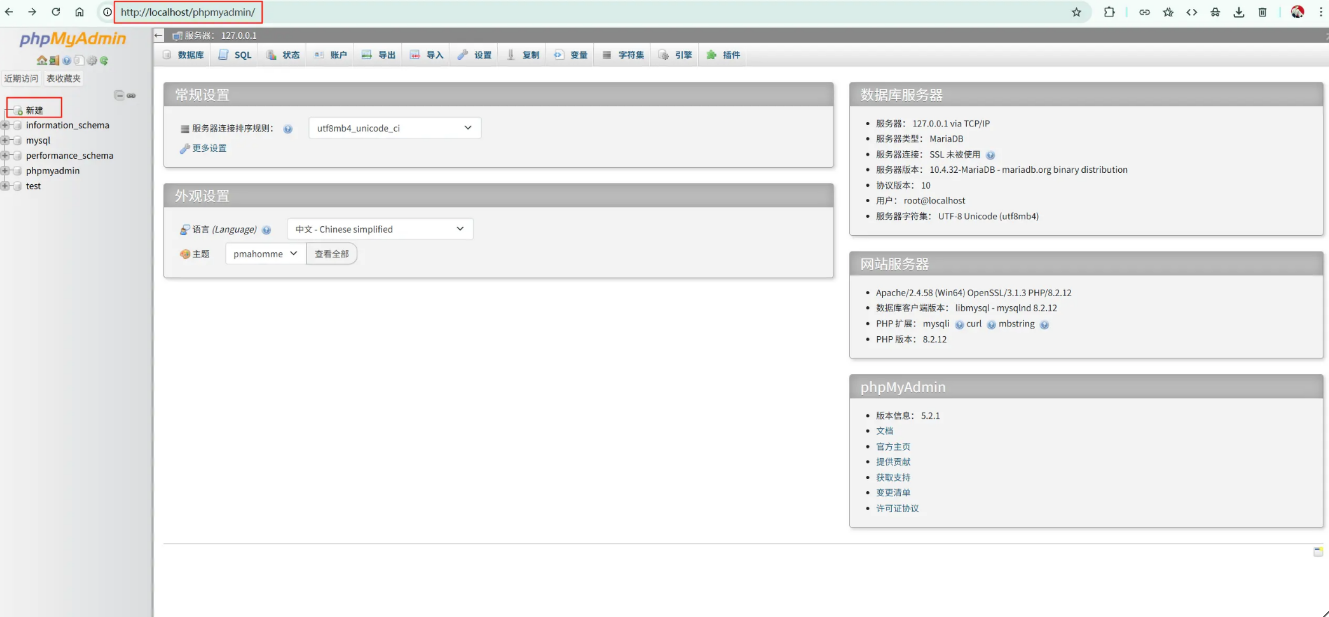1329x617 pixels.
Task: Click the 账户 (Accounts) toolbar icon
Action: pos(319,55)
